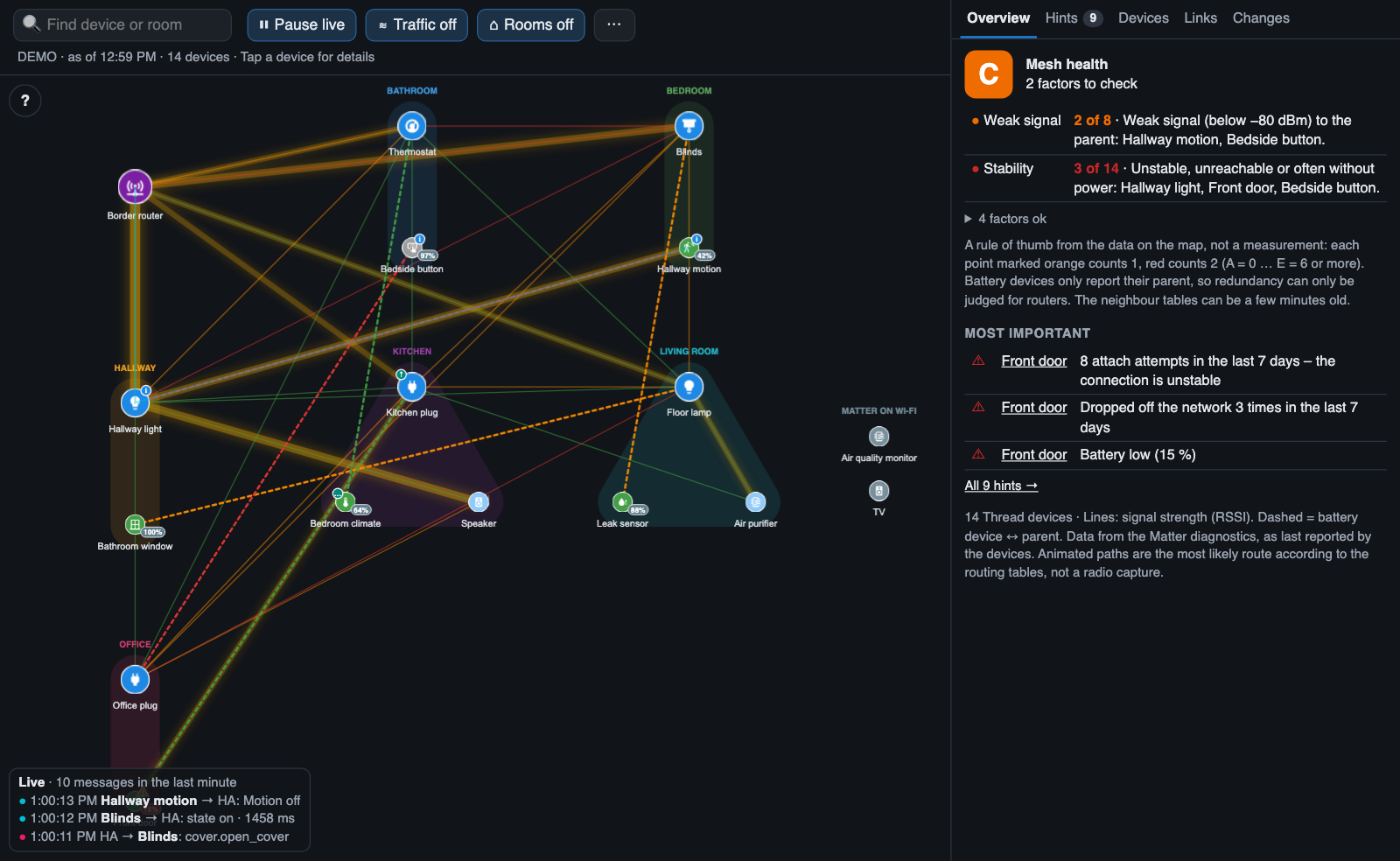Click the Floor lamp node
1400x861 pixels.
point(689,386)
